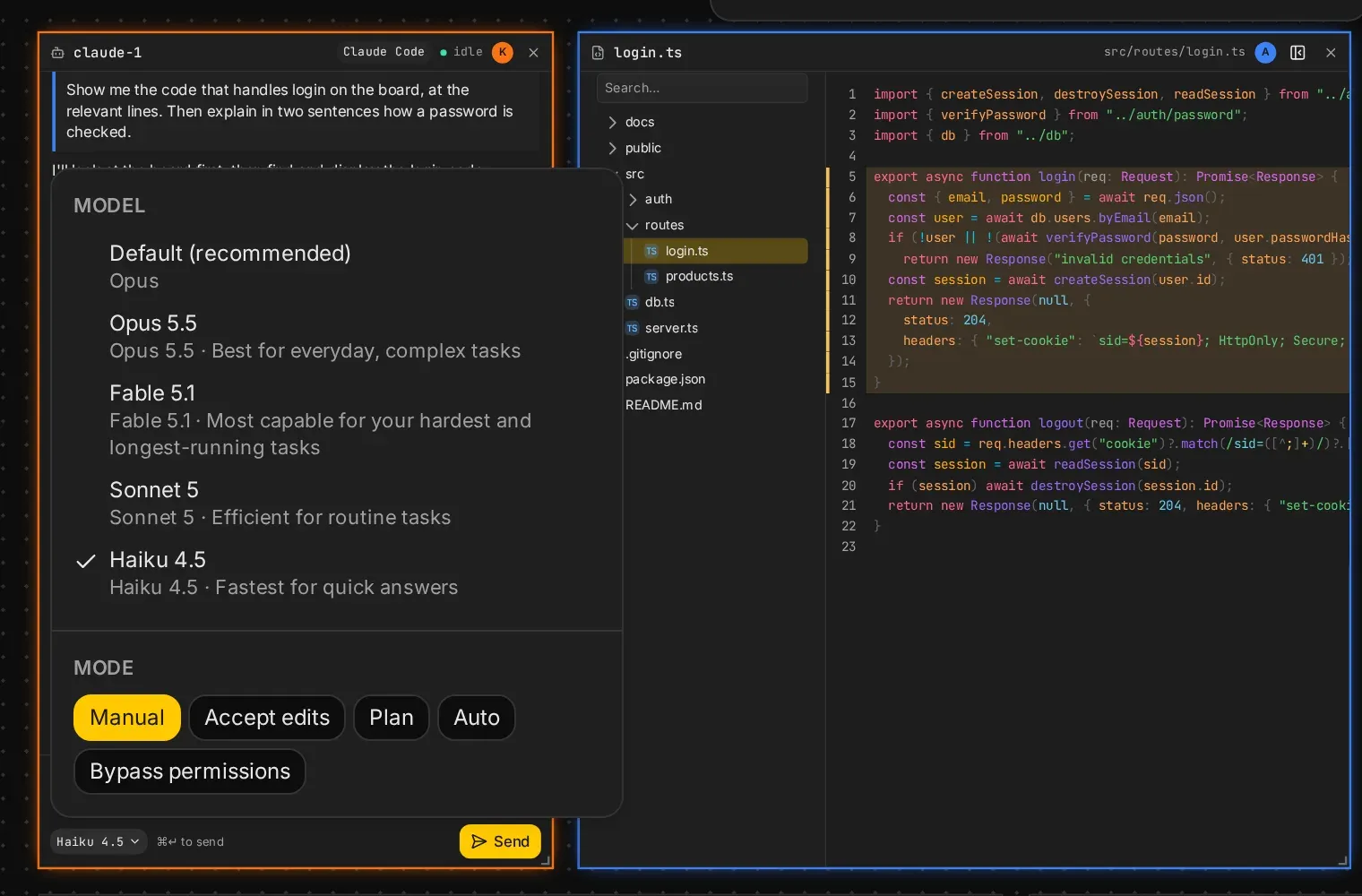This screenshot has width=1362, height=896.
Task: Collapse the src folder
Action: [x=714, y=174]
